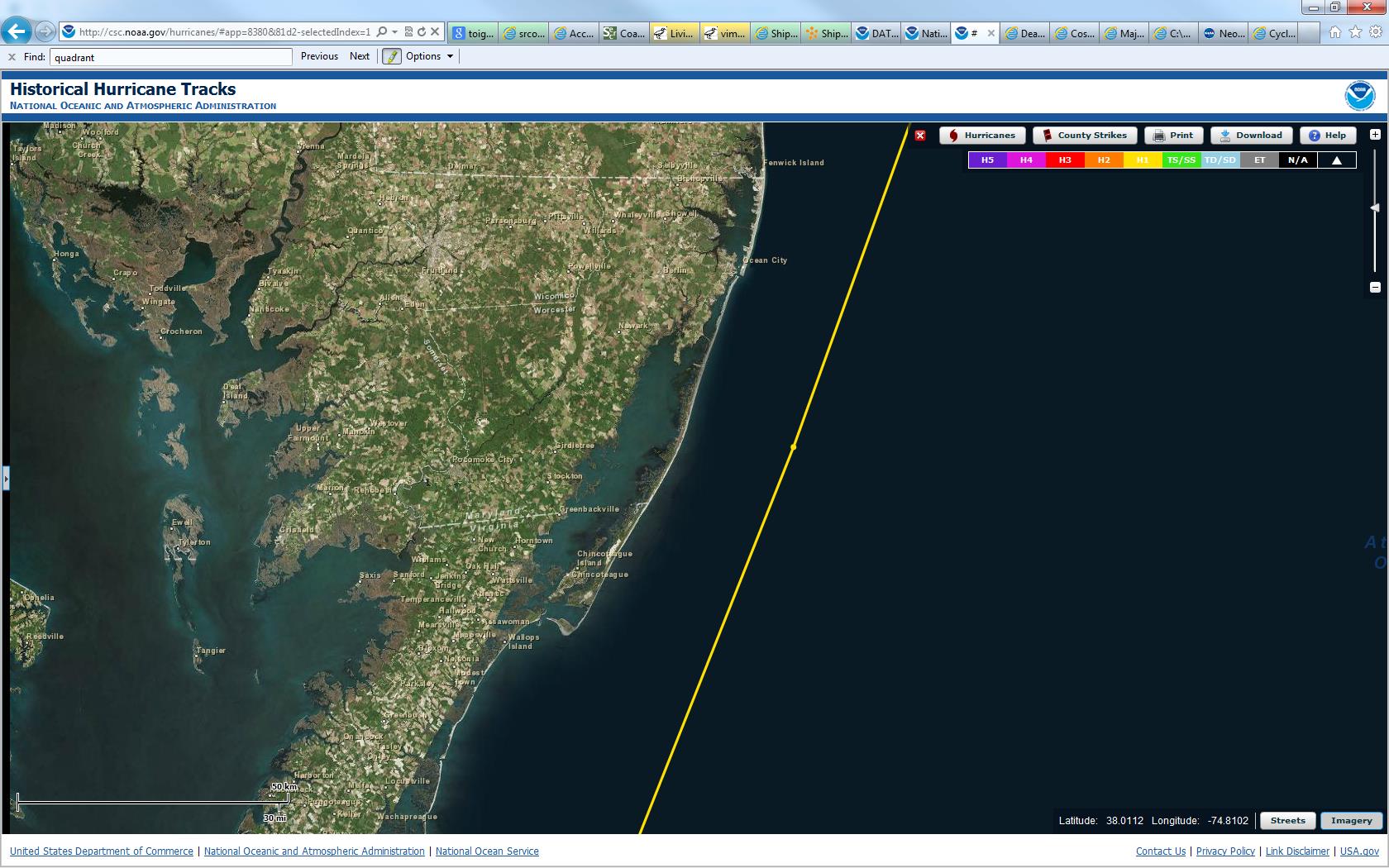Toggle the find highlight-matches pen button
Screen dimensions: 1389x868
pos(391,56)
